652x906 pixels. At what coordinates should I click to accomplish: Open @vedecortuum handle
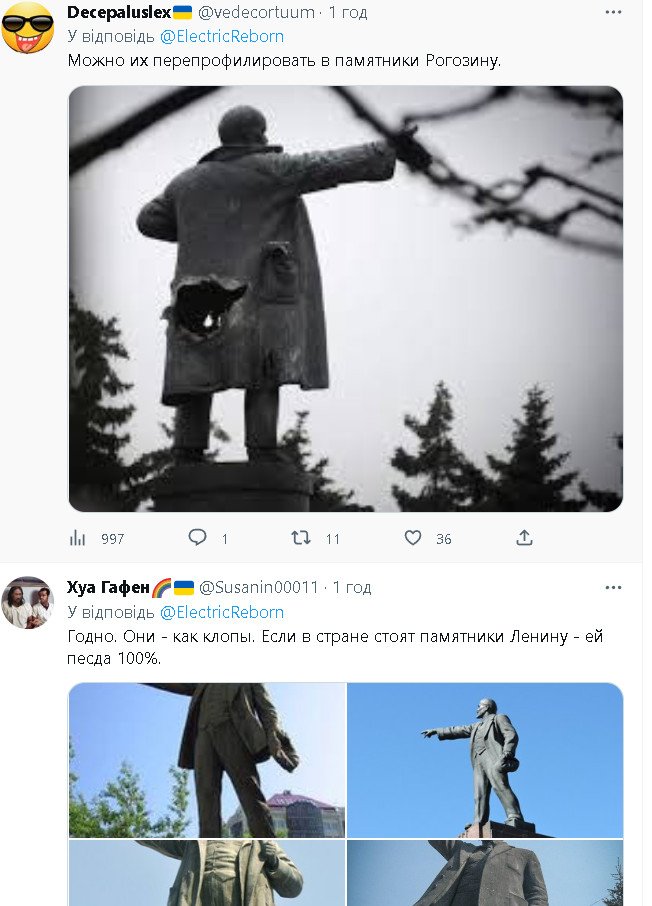(257, 12)
